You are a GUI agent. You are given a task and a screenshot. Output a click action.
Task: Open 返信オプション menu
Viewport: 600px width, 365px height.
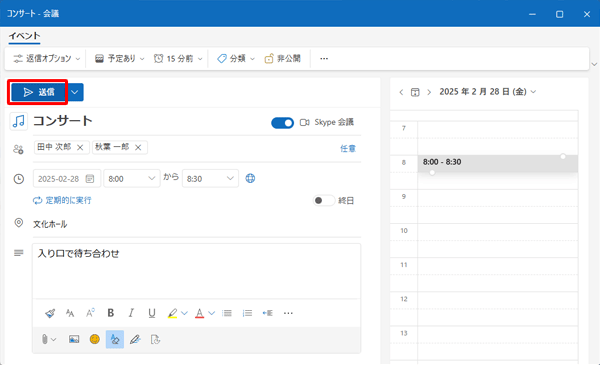[47, 59]
